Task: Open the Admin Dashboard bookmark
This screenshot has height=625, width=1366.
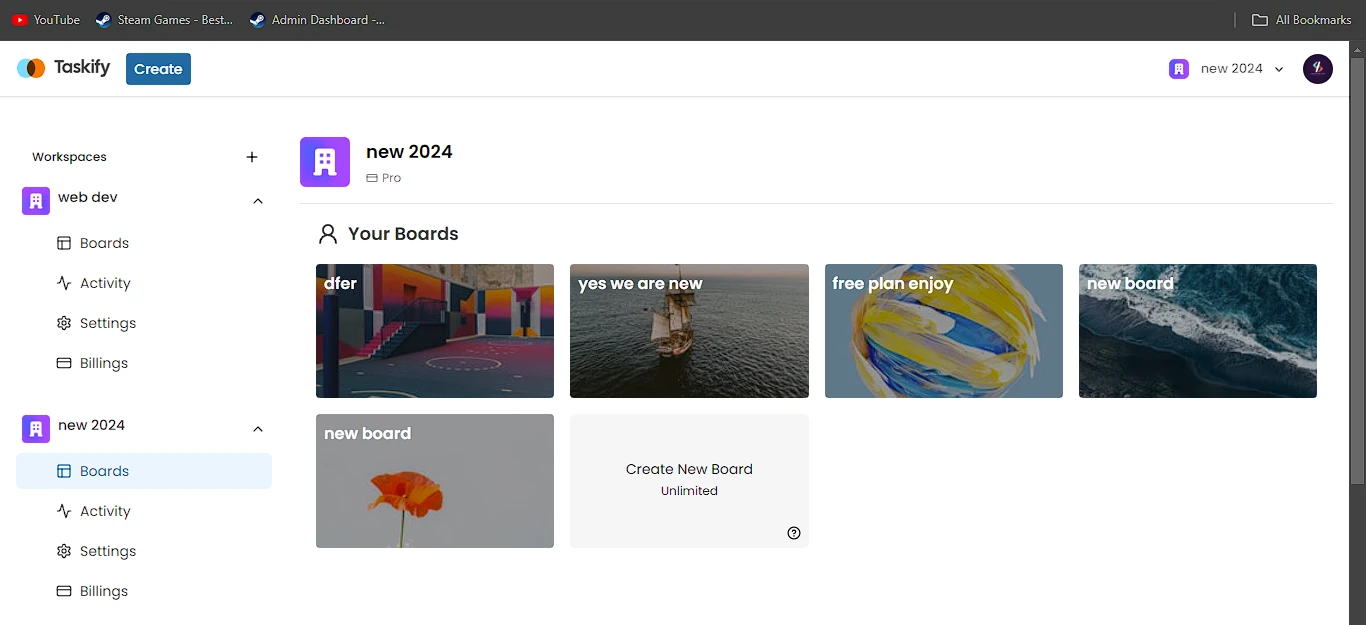Action: pyautogui.click(x=317, y=20)
